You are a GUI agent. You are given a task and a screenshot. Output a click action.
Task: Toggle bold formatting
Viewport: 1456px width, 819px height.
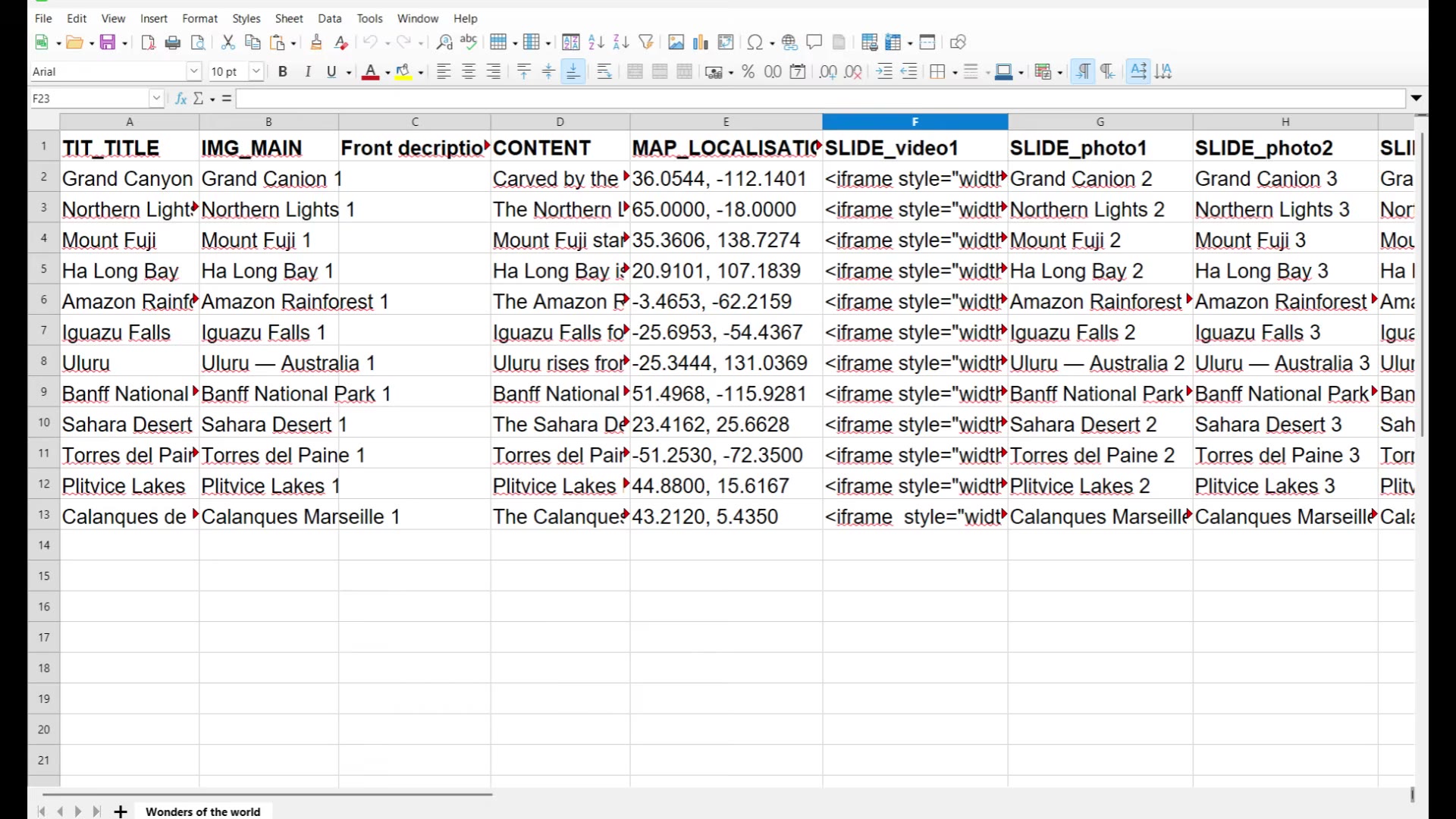click(x=283, y=72)
